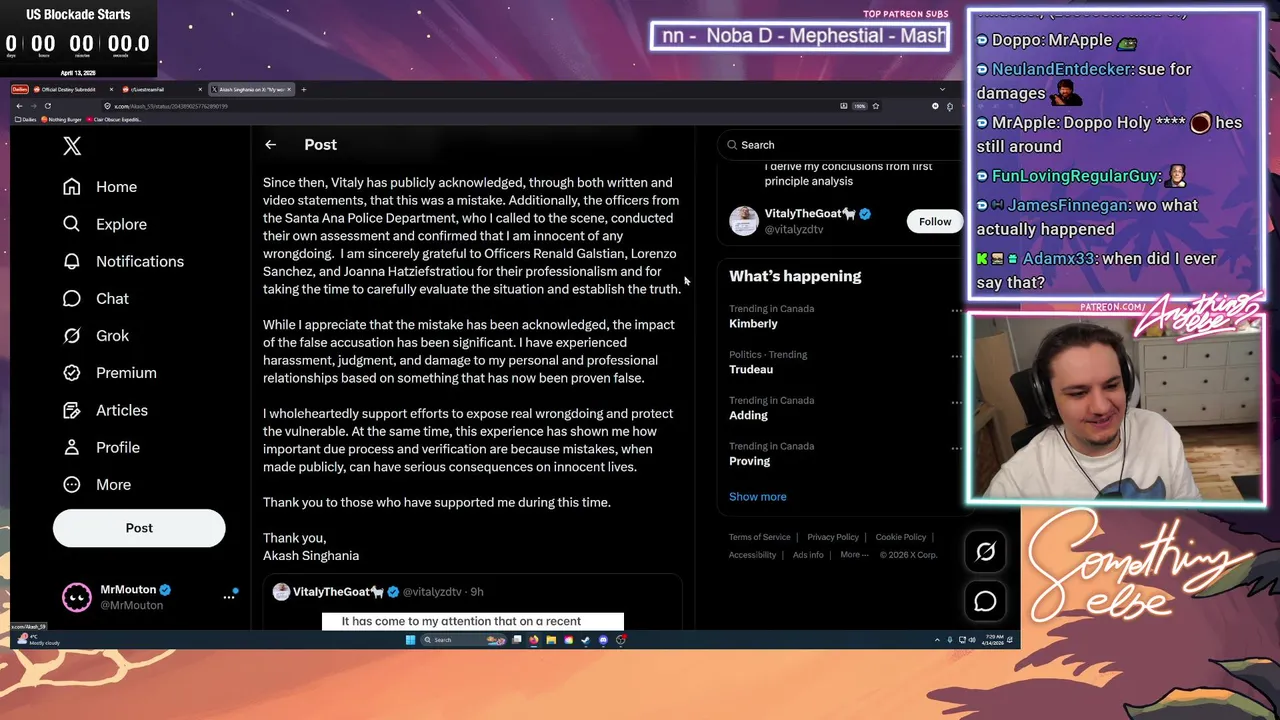This screenshot has height=720, width=1280.
Task: Open the pinned Dailies browser tab
Action: click(x=20, y=89)
